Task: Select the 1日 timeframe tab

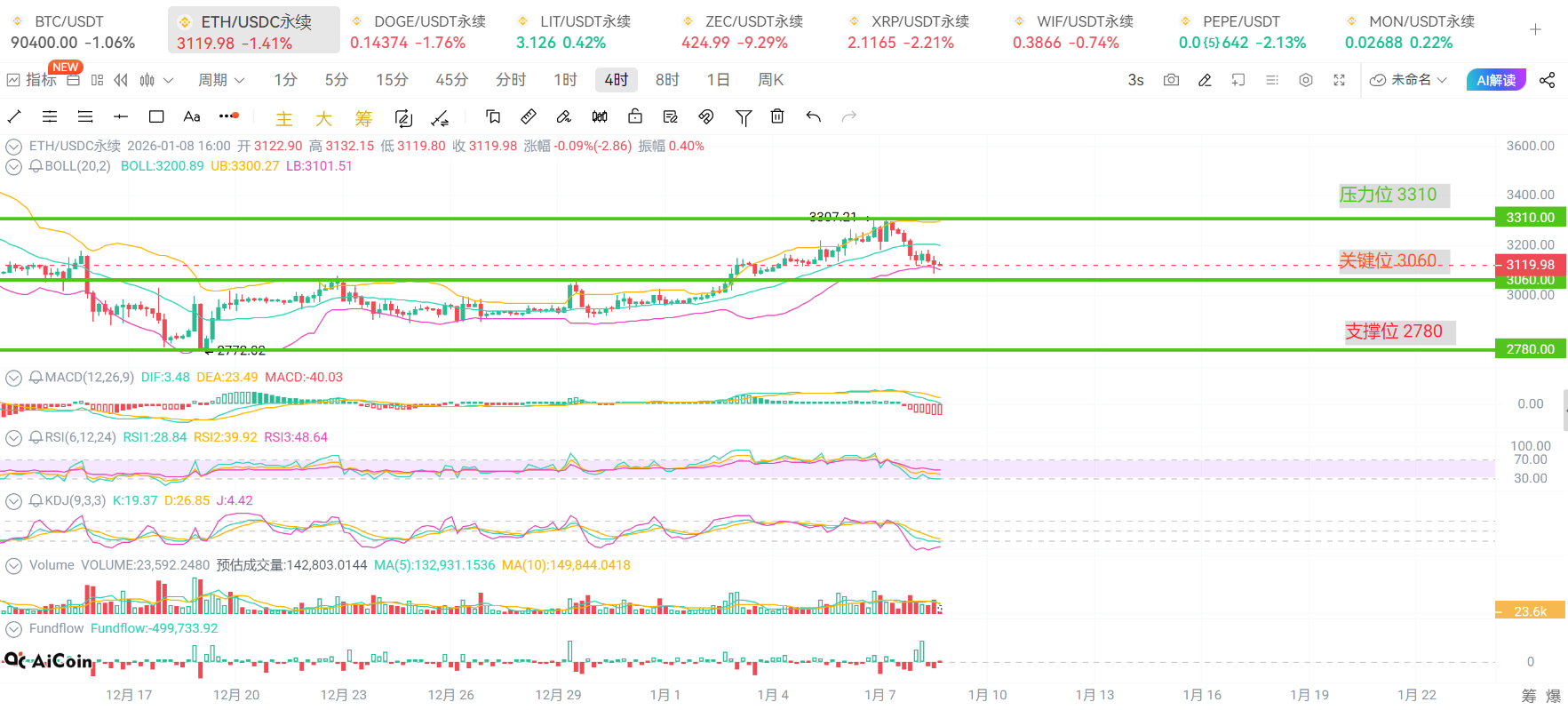Action: point(718,80)
